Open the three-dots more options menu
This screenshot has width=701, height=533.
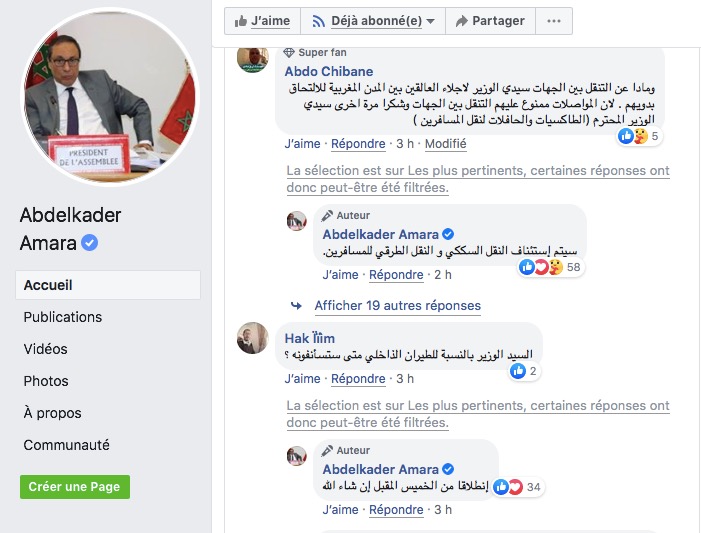pos(554,21)
